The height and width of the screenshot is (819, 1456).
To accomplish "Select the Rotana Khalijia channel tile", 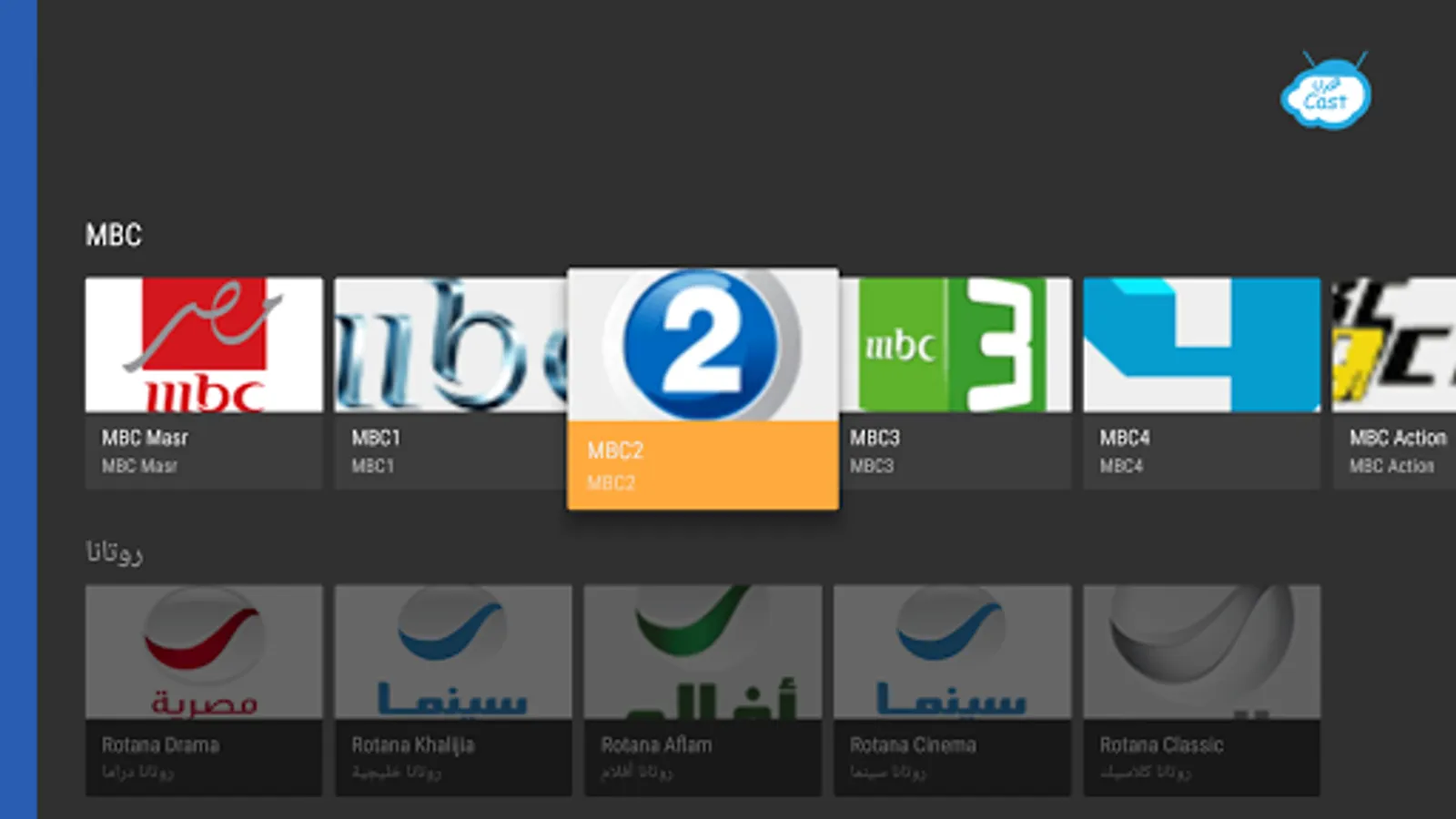I will pos(453,691).
